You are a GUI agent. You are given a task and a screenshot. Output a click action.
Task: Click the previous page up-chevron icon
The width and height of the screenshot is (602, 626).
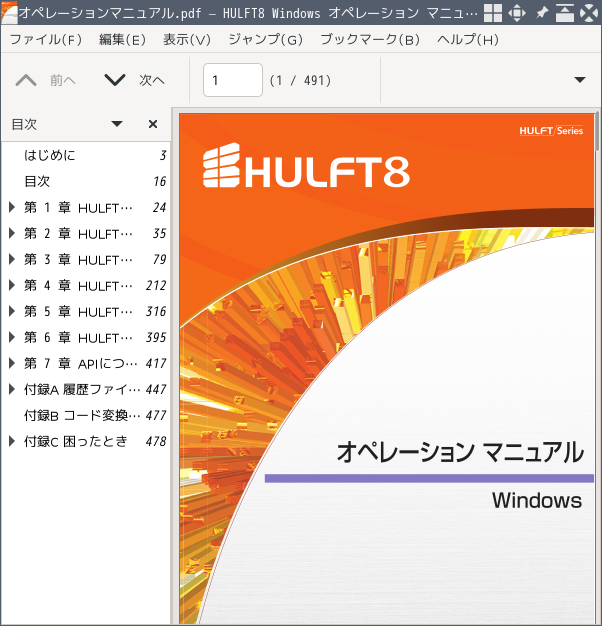pyautogui.click(x=26, y=80)
